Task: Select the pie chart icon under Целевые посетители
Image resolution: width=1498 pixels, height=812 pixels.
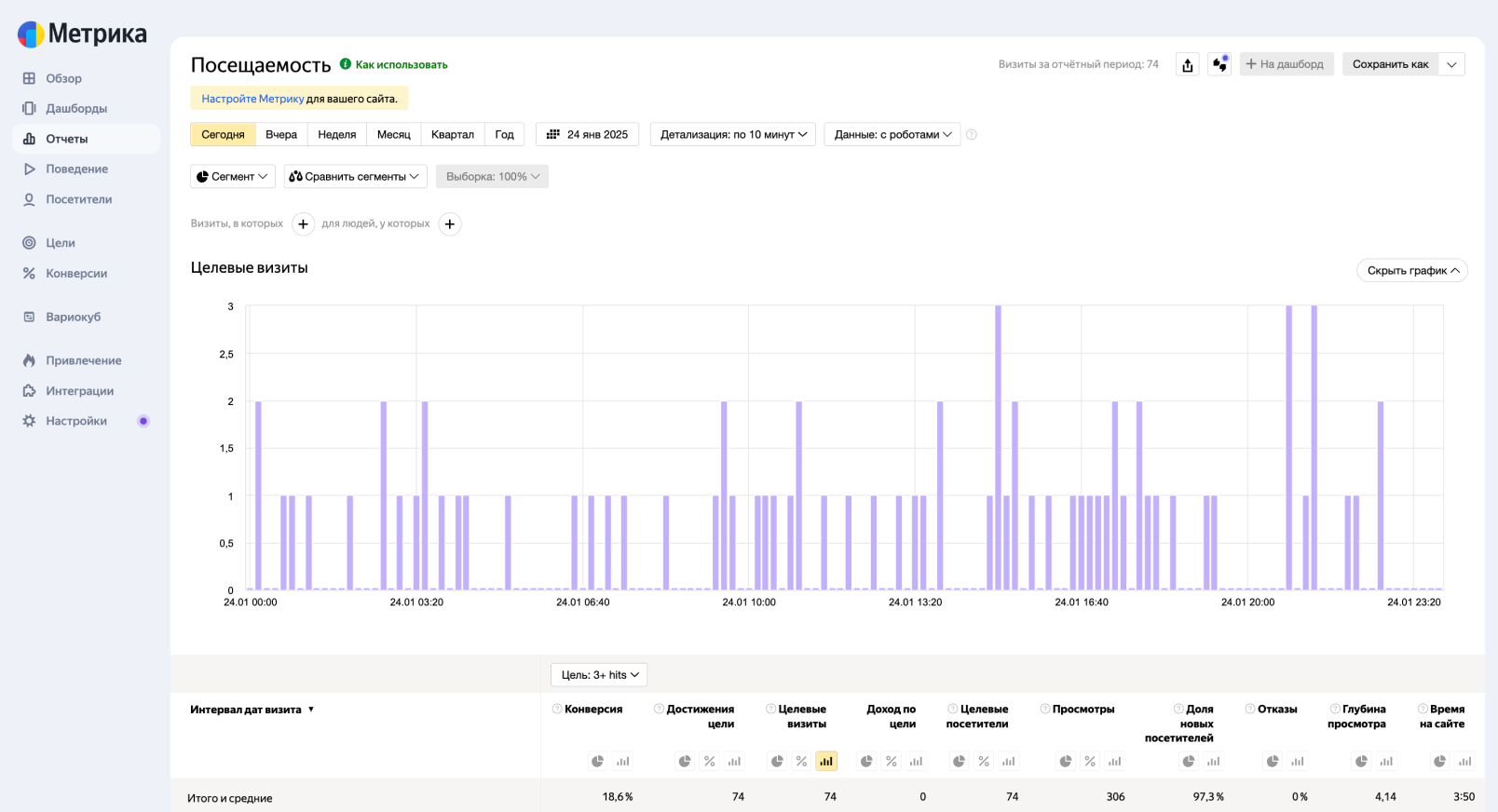Action: pos(959,762)
